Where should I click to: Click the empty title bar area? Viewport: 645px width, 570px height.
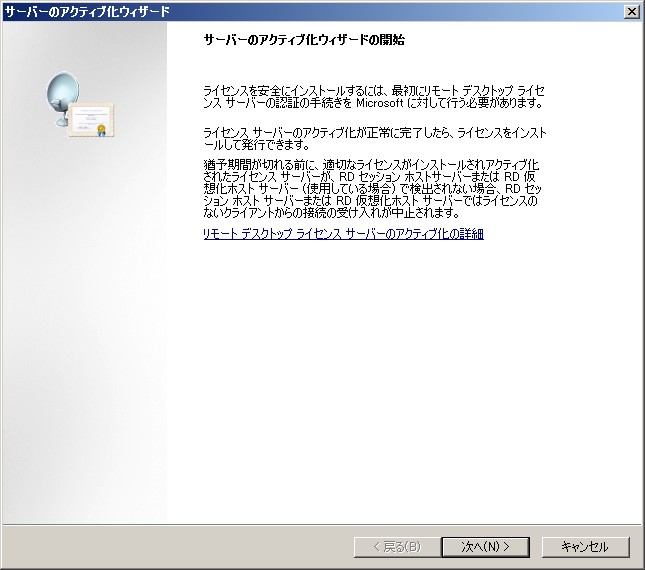(400, 11)
